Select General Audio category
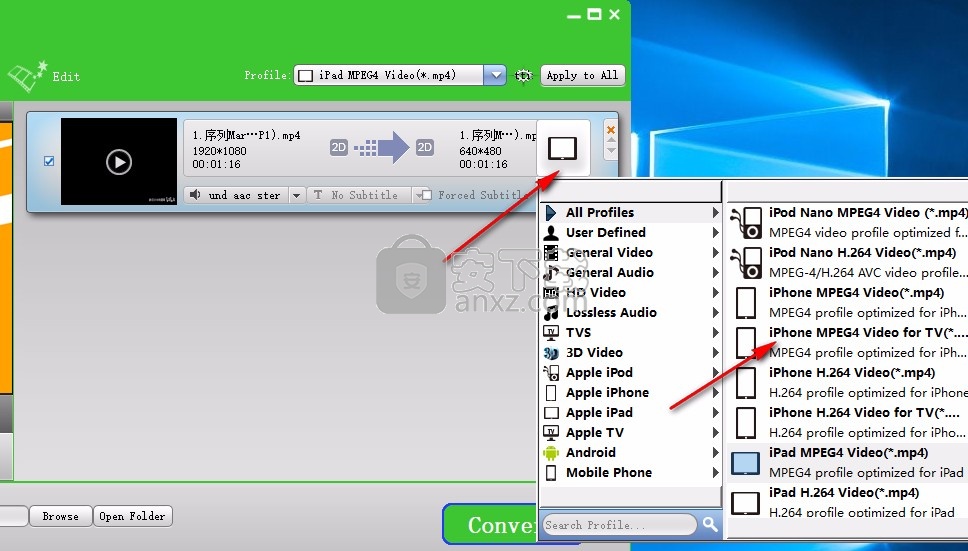The image size is (968, 551). [x=631, y=273]
